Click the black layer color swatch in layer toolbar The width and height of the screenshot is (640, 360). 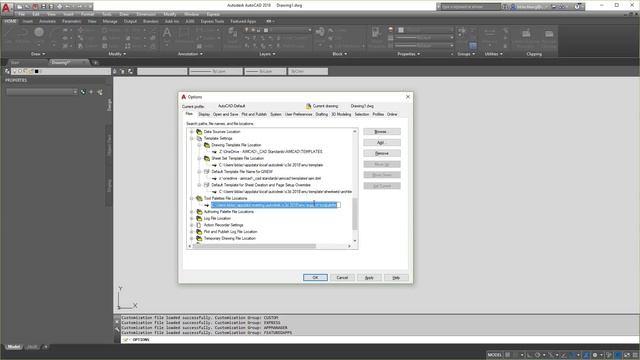(36, 71)
